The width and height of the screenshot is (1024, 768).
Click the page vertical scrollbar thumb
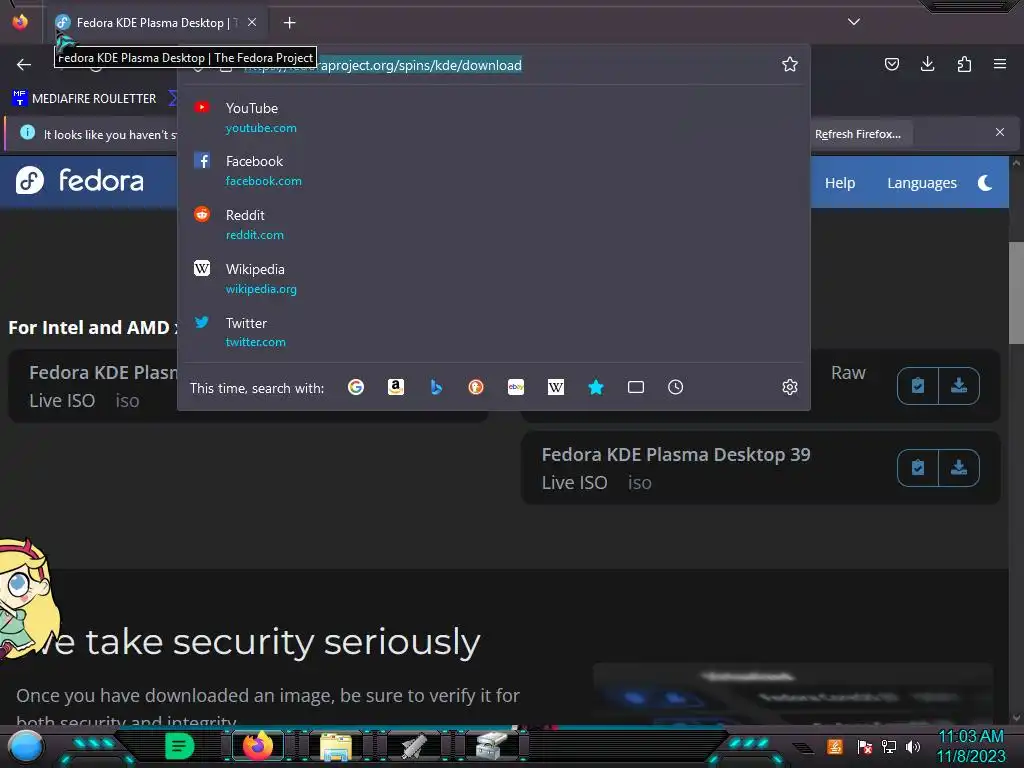(1016, 293)
